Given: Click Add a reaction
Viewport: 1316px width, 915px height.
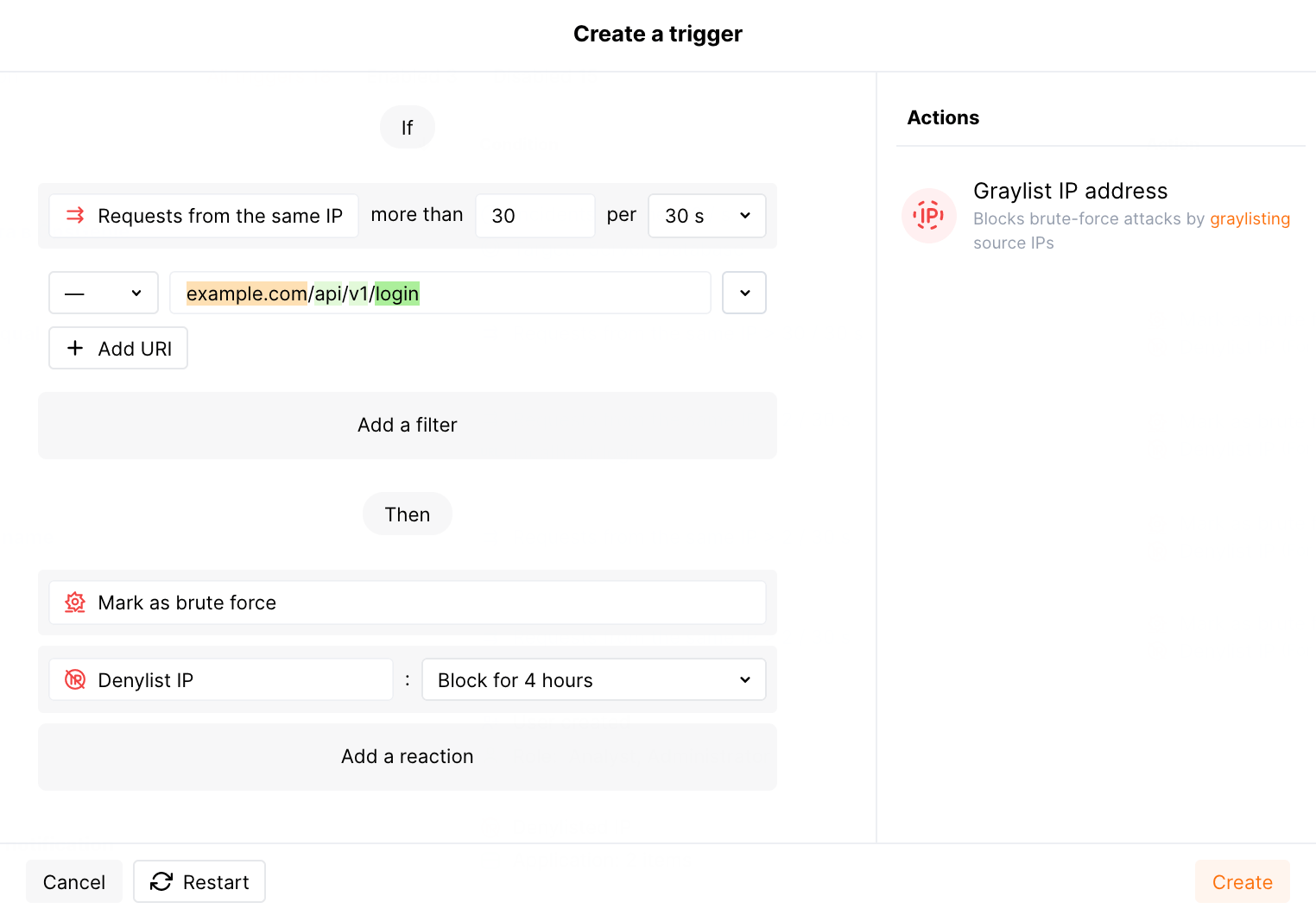Looking at the screenshot, I should click(407, 756).
